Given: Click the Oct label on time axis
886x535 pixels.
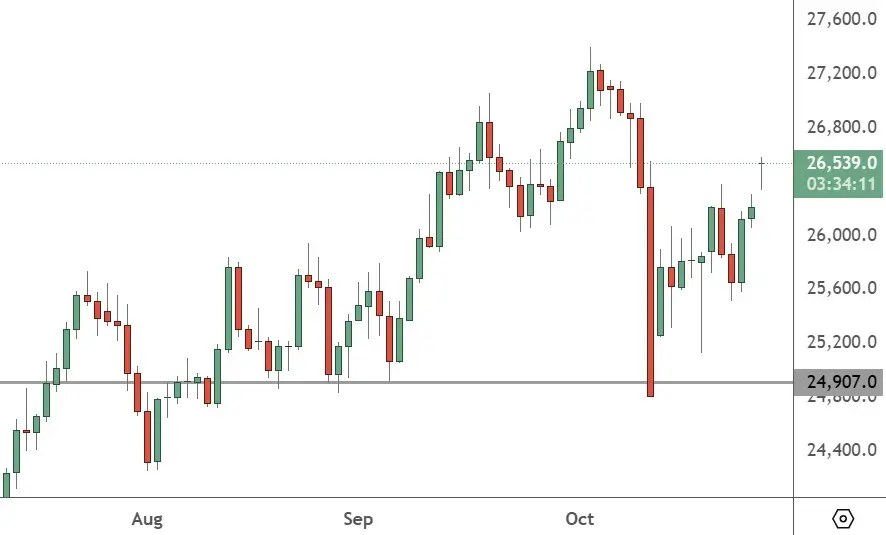Looking at the screenshot, I should point(580,519).
